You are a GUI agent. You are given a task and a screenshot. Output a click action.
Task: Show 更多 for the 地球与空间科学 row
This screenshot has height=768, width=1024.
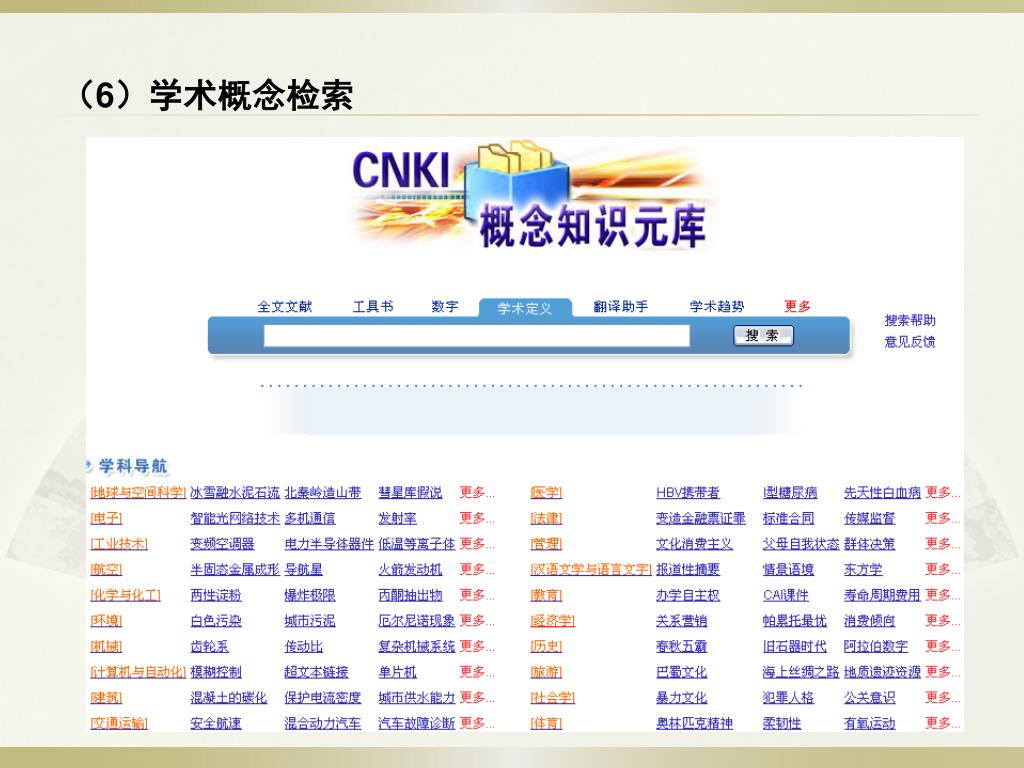click(477, 492)
